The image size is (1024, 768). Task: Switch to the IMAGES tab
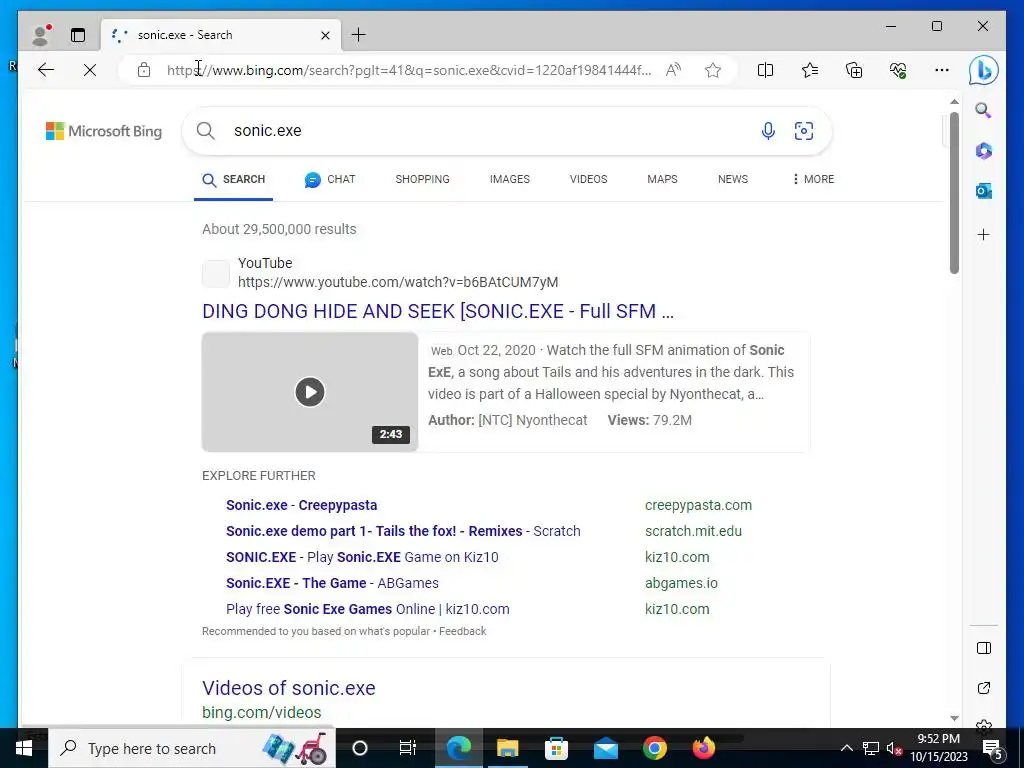[x=510, y=179]
